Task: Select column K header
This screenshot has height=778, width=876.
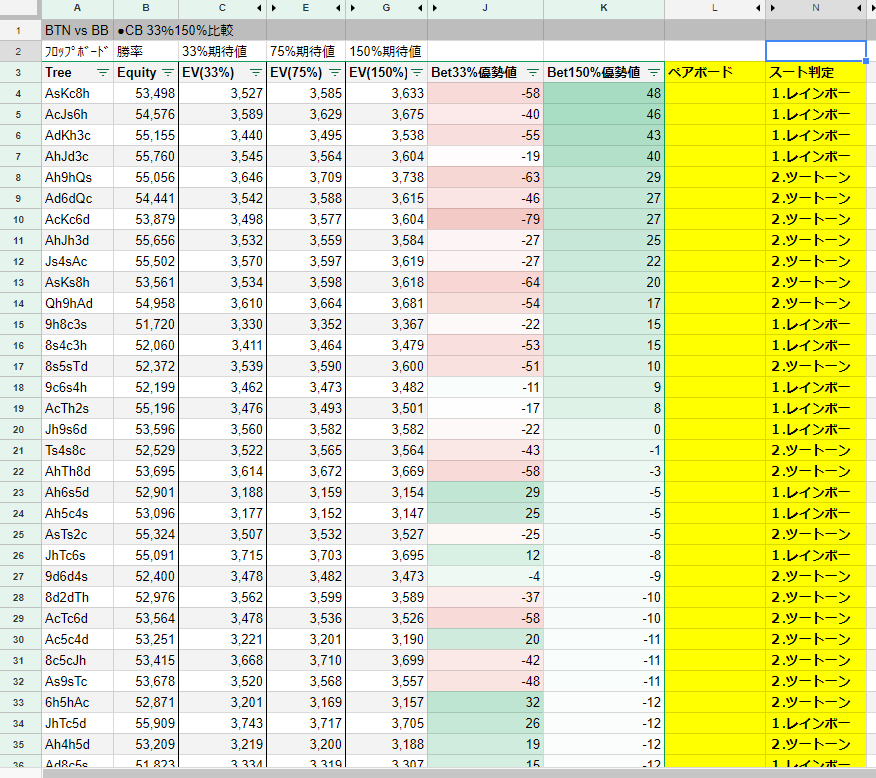Action: pos(604,8)
